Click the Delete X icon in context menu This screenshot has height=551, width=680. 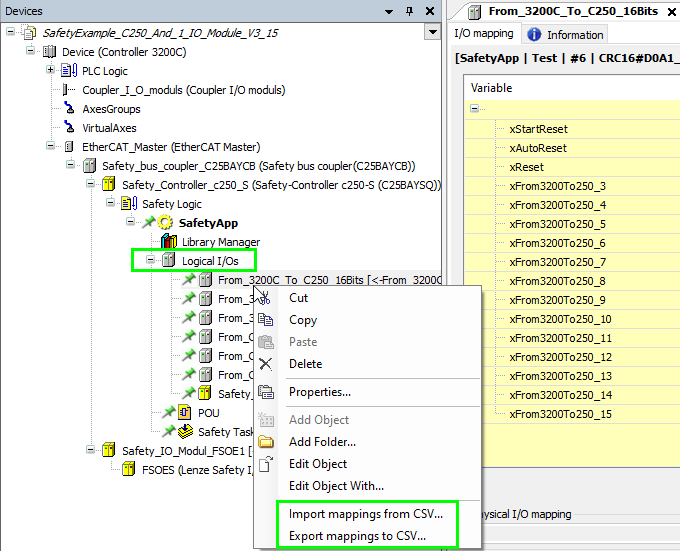tap(265, 364)
